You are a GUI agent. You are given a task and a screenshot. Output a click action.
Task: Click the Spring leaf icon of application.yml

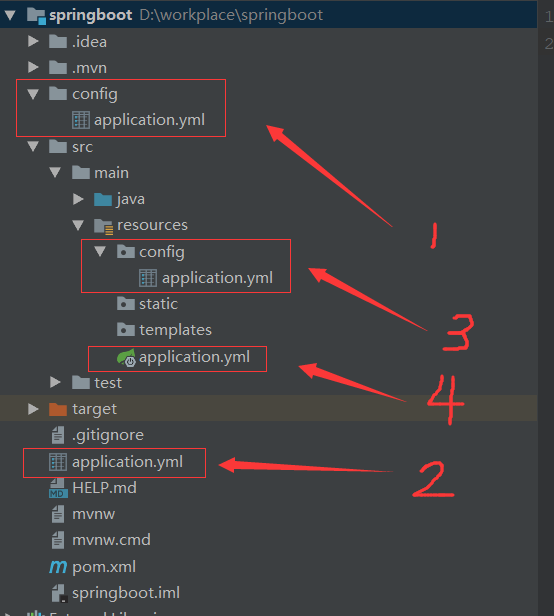126,358
